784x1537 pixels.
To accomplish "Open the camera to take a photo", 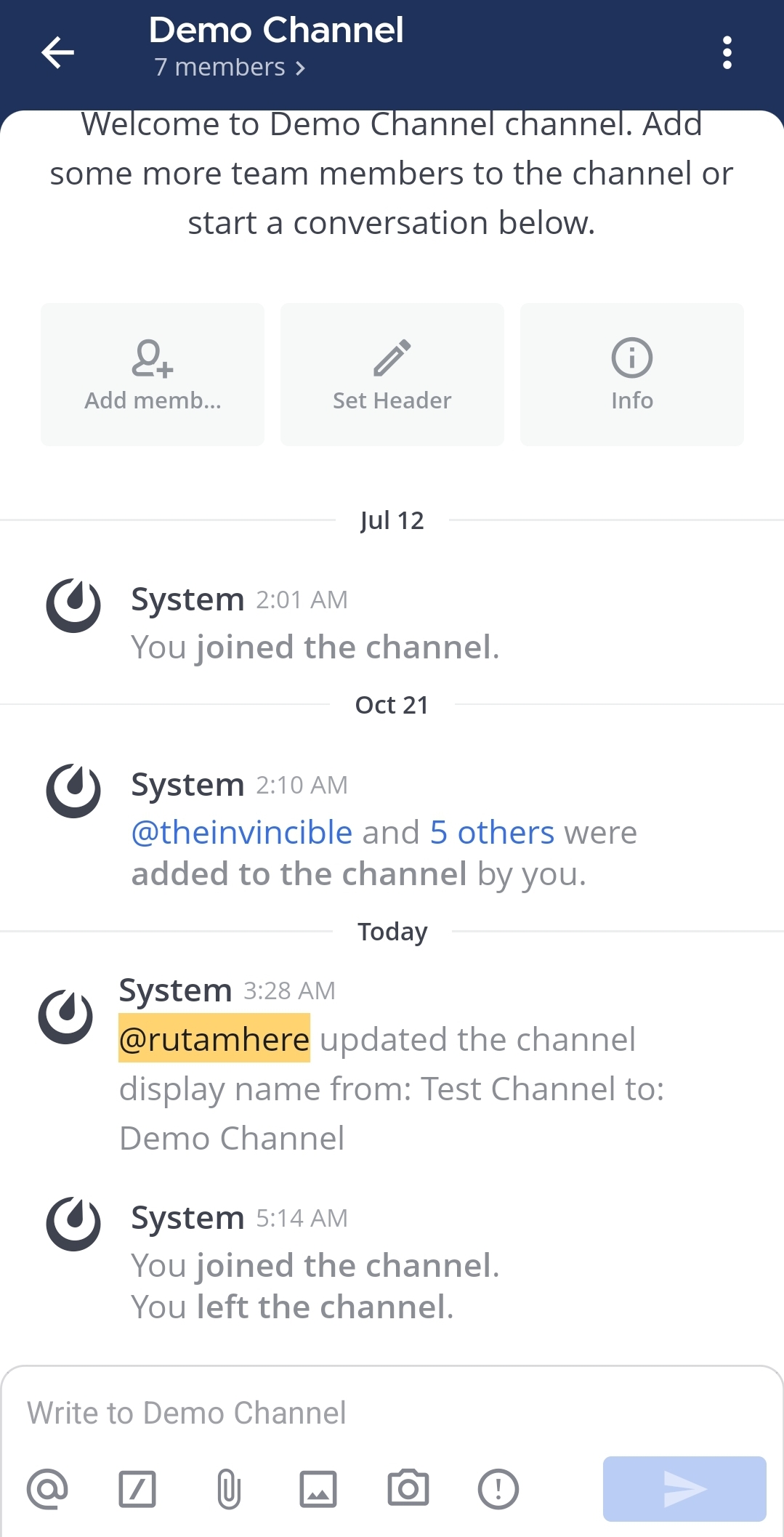I will tap(408, 1489).
